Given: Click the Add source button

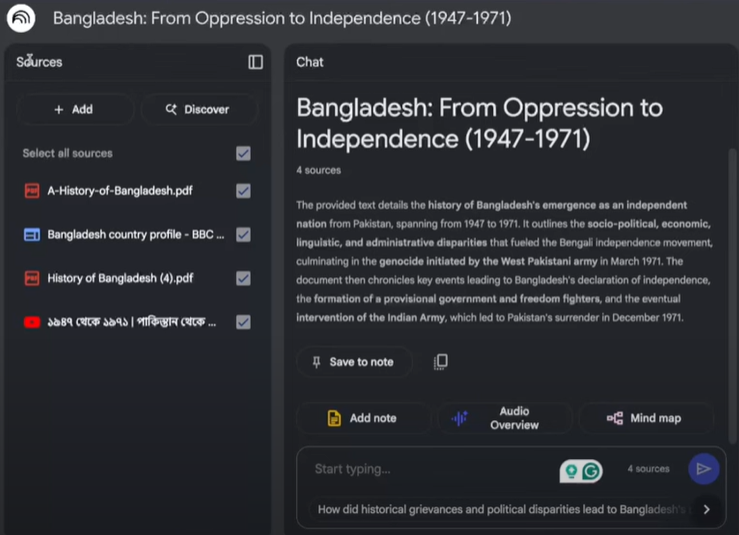Looking at the screenshot, I should (75, 109).
